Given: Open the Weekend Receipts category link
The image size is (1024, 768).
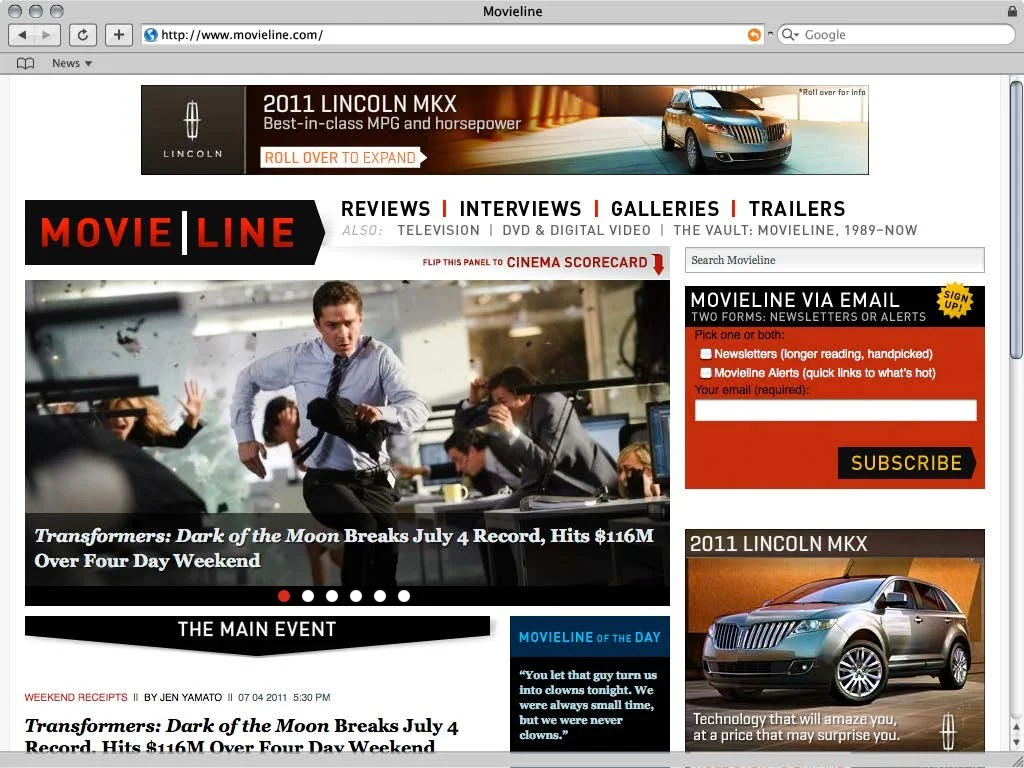Looking at the screenshot, I should [76, 697].
